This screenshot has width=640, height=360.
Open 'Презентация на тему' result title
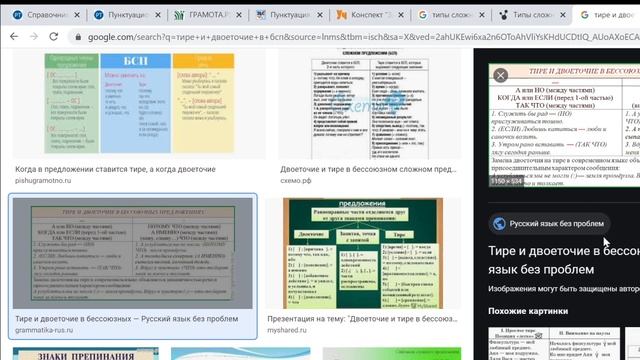click(x=362, y=319)
